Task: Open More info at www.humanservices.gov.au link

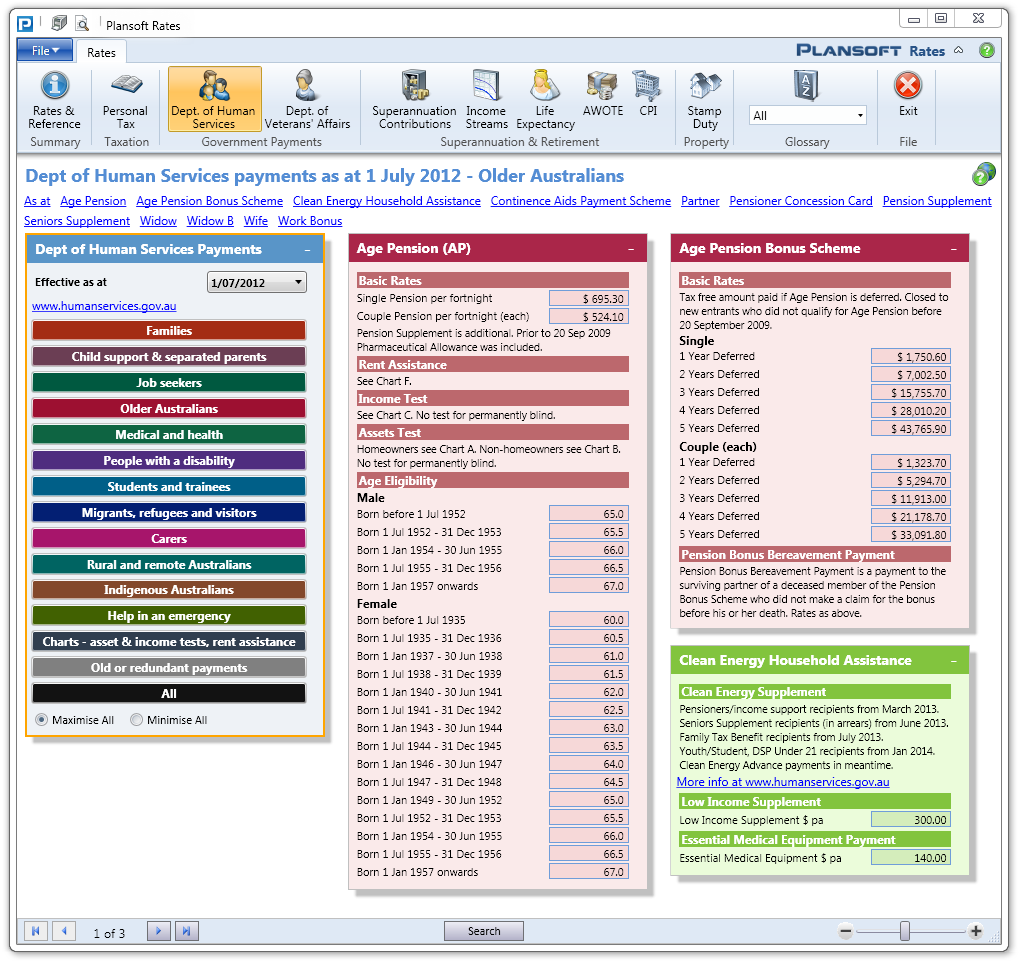Action: pyautogui.click(x=783, y=782)
